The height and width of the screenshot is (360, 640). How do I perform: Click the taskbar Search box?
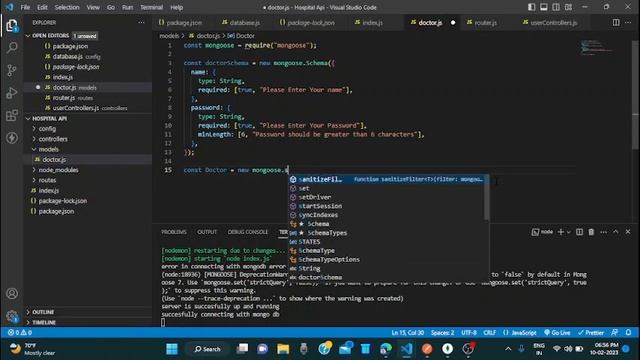click(207, 349)
